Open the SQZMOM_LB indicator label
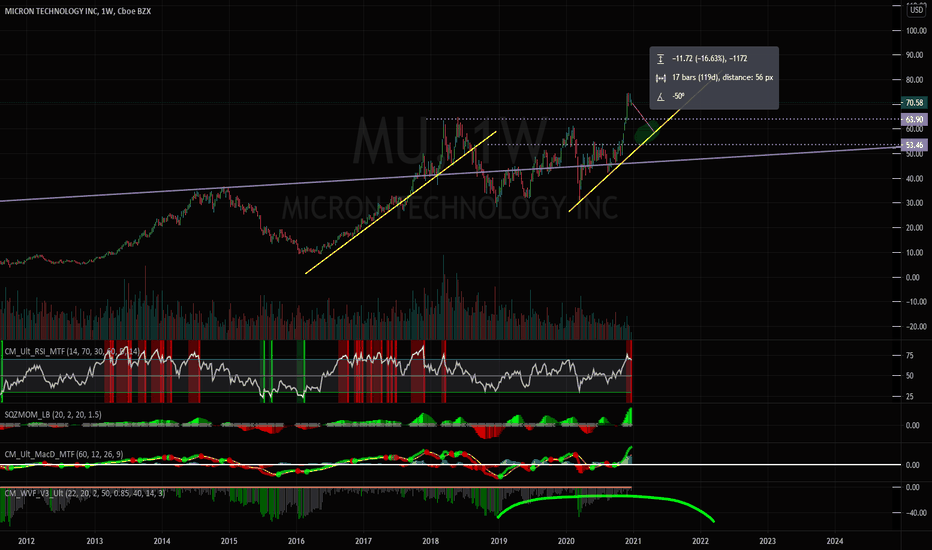Image resolution: width=932 pixels, height=550 pixels. [53, 414]
